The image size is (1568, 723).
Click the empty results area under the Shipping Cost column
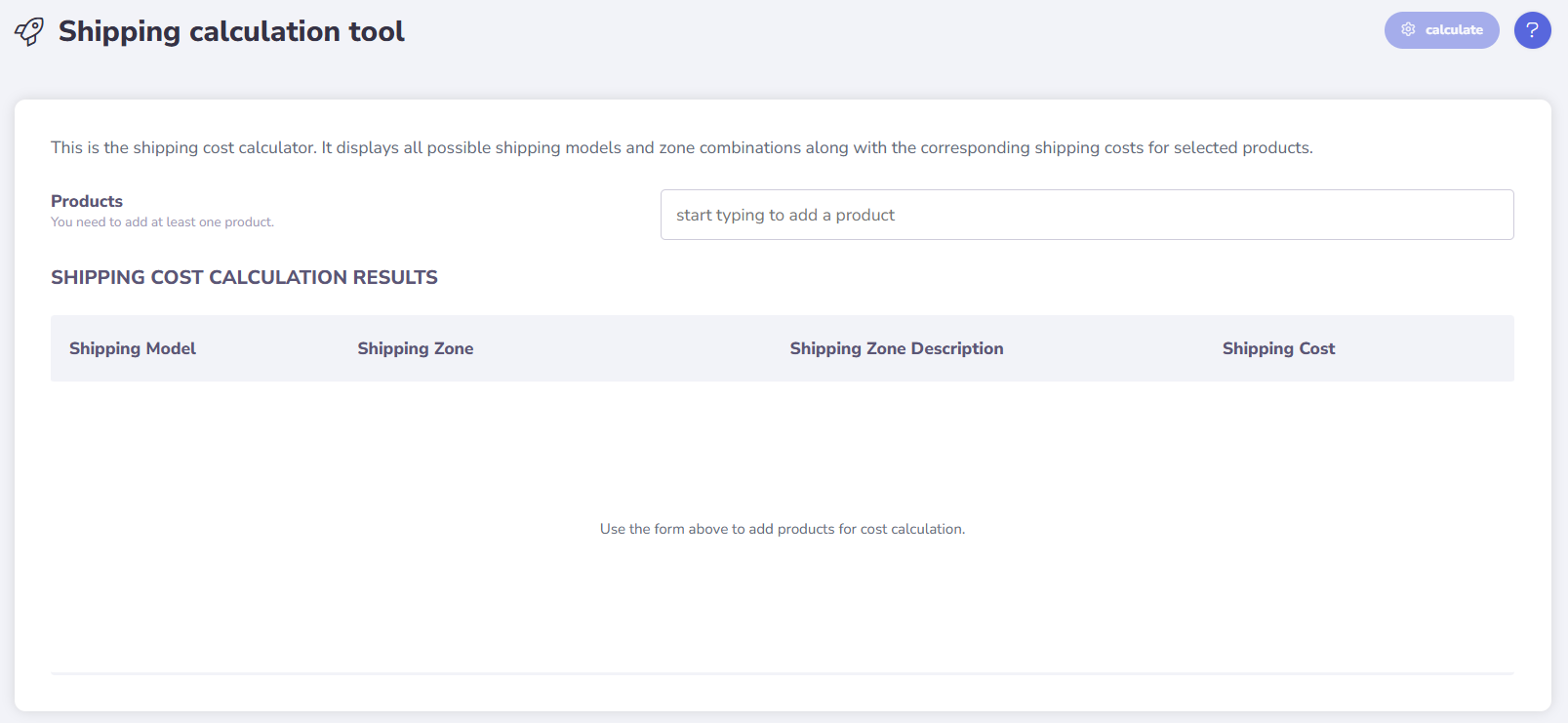point(1278,449)
